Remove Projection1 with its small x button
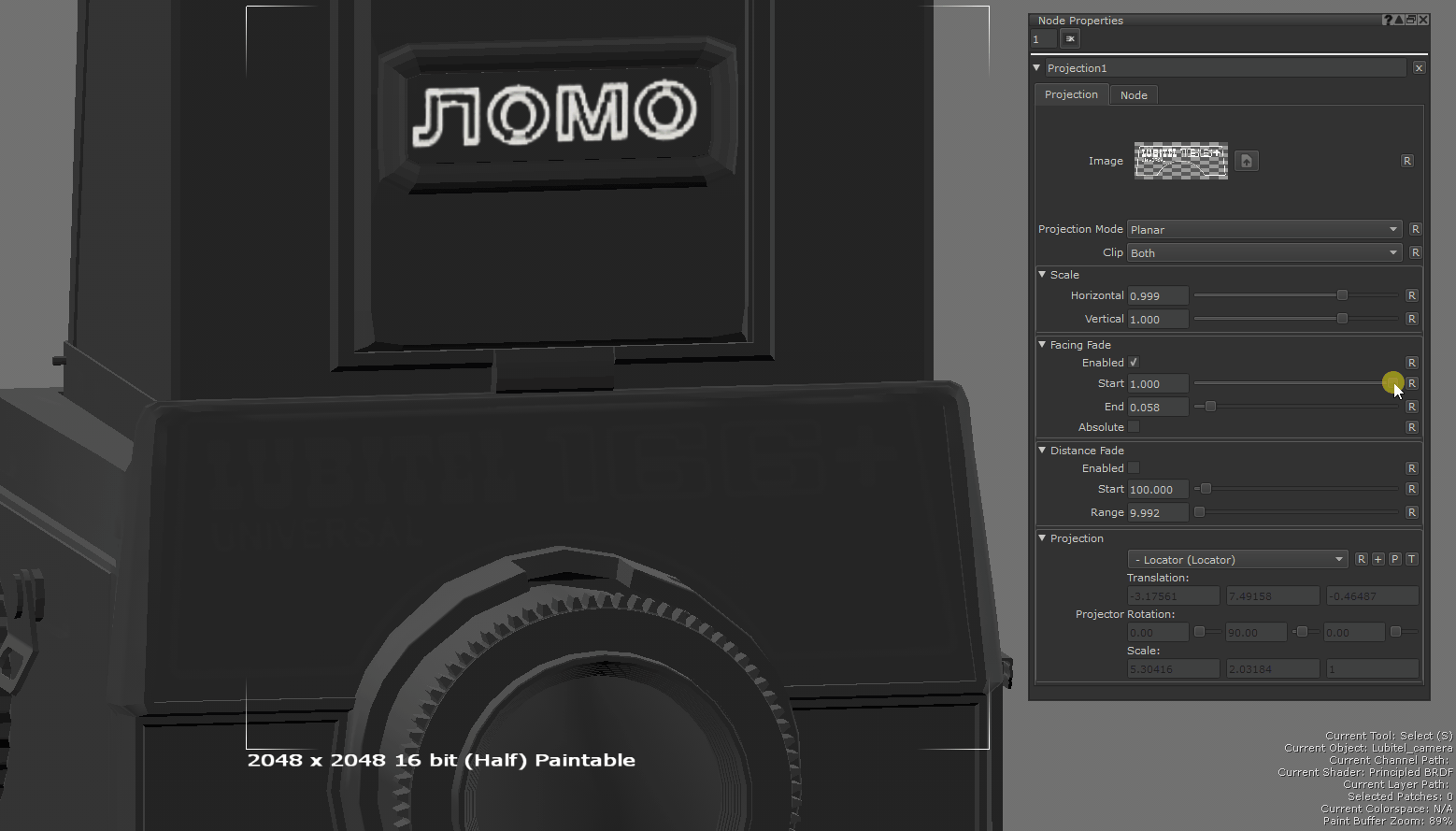This screenshot has height=831, width=1456. [1419, 68]
